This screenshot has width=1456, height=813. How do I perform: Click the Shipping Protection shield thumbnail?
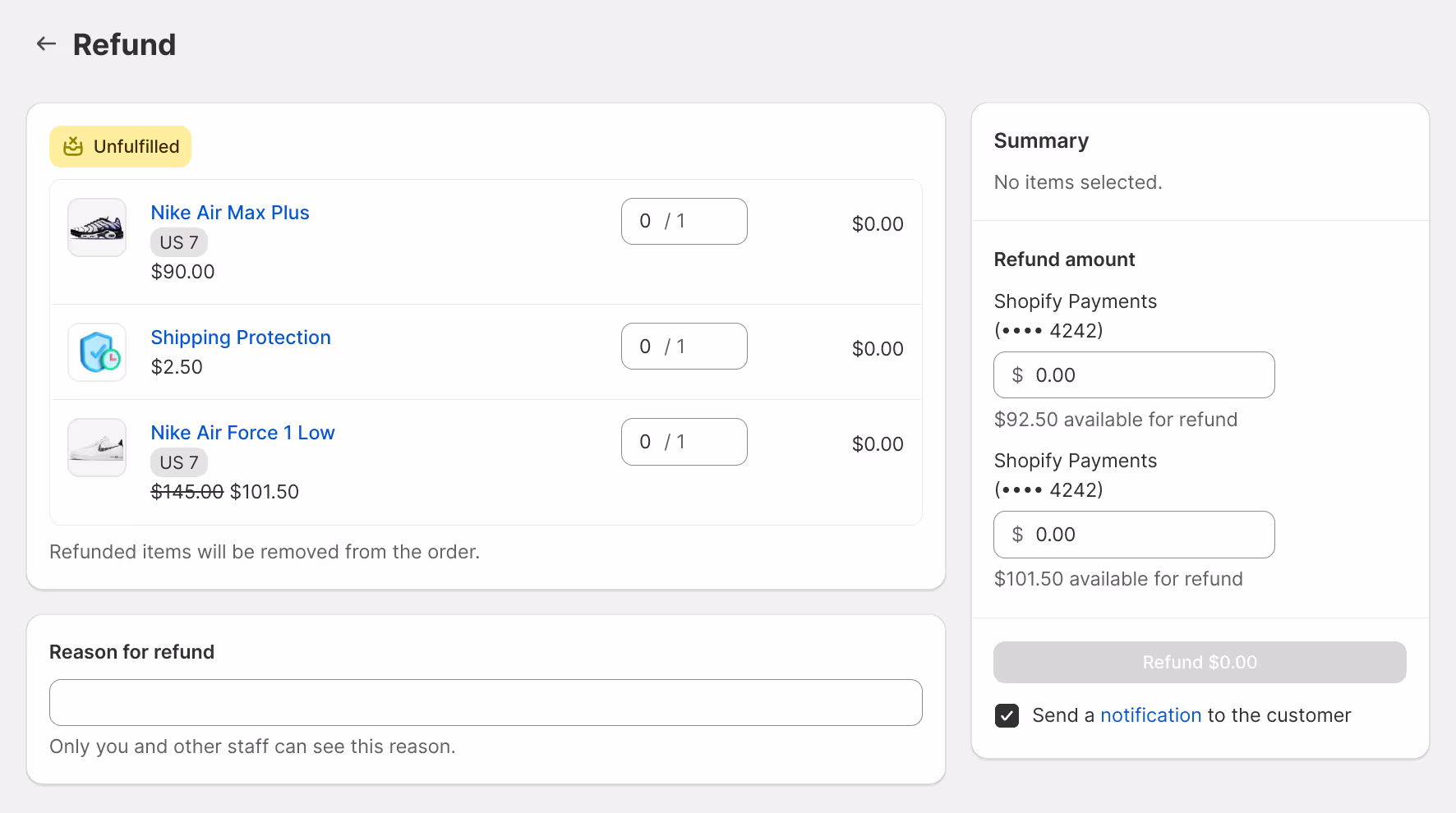97,352
